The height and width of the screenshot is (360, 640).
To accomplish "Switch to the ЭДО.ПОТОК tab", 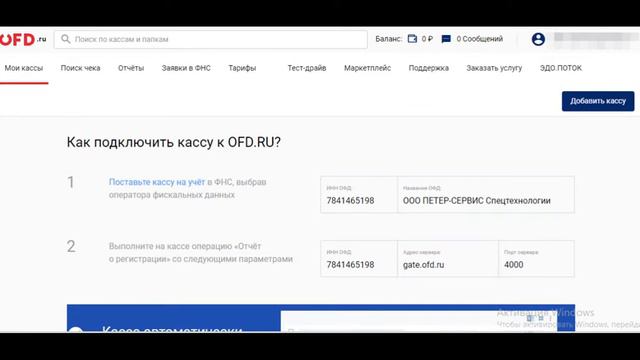I will 561,68.
